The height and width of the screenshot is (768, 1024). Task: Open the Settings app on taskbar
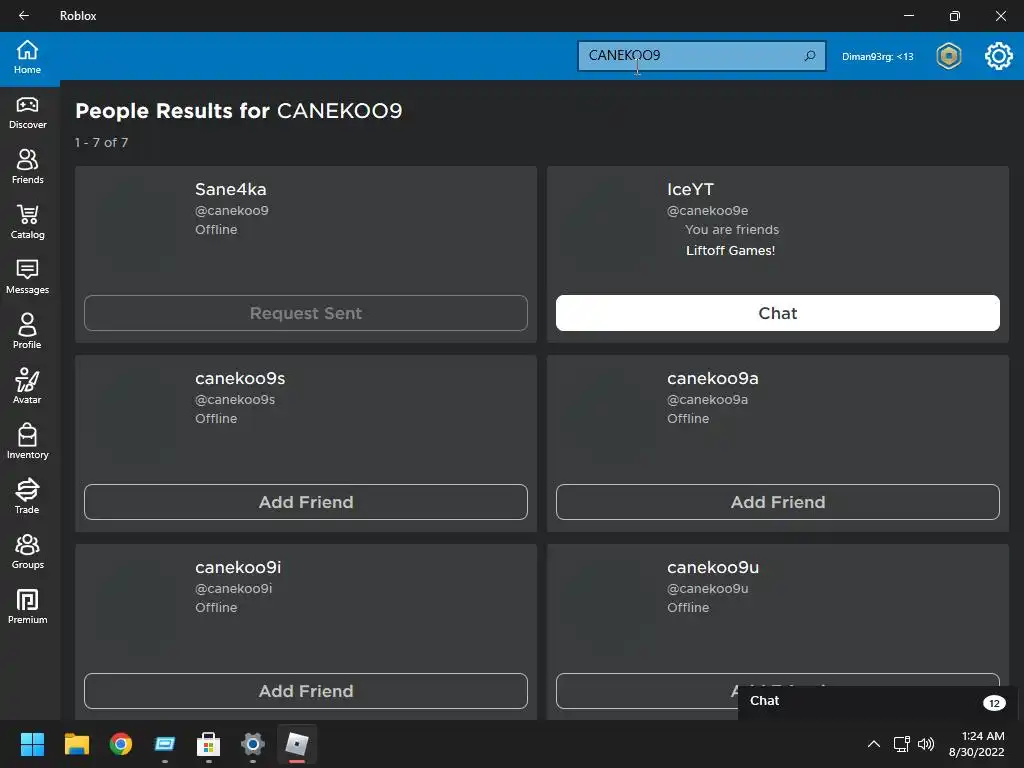tap(253, 744)
